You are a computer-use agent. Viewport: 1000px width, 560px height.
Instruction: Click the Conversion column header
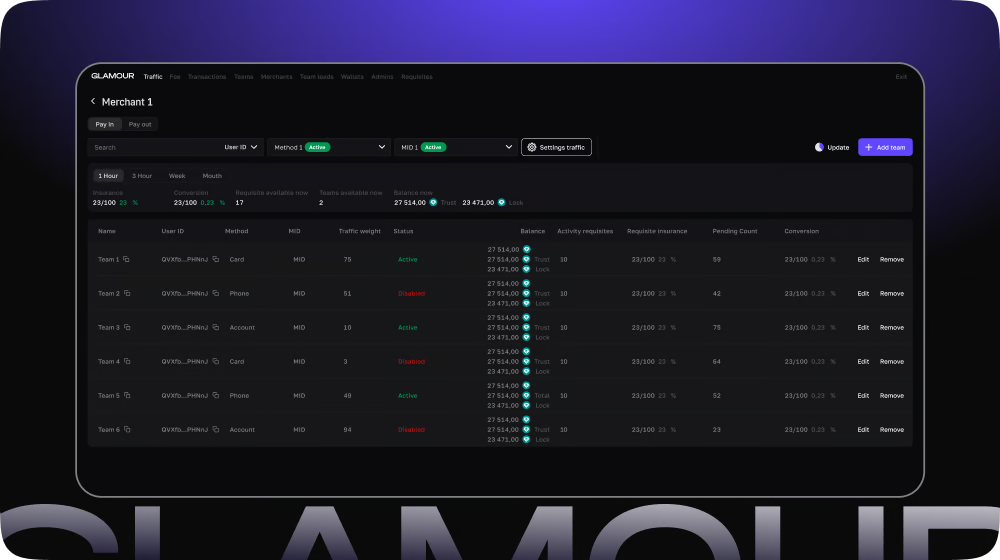[x=802, y=231]
